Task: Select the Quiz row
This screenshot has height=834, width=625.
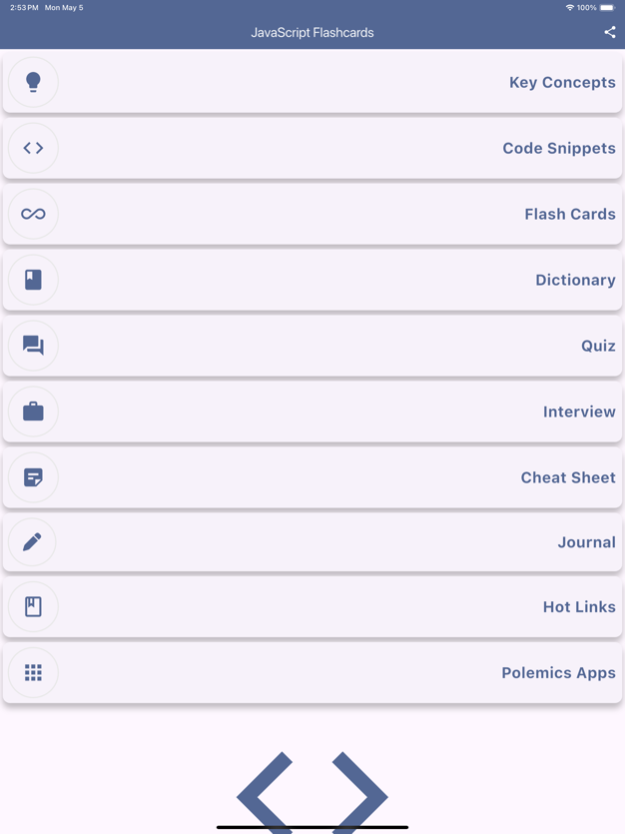Action: coord(312,346)
